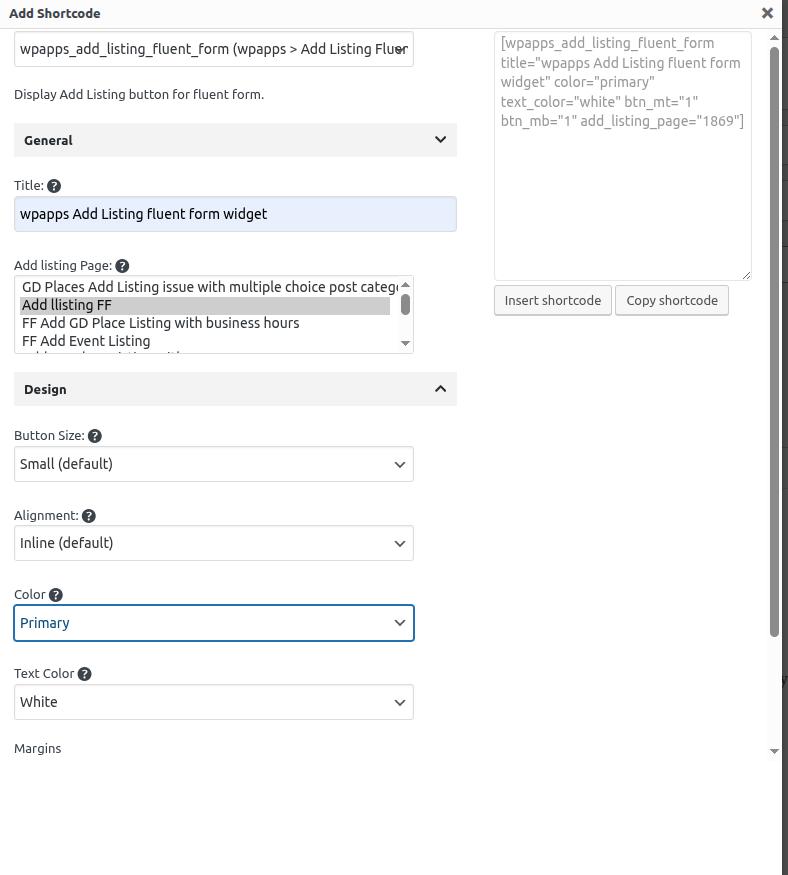Click the Button Size help icon

click(x=95, y=436)
